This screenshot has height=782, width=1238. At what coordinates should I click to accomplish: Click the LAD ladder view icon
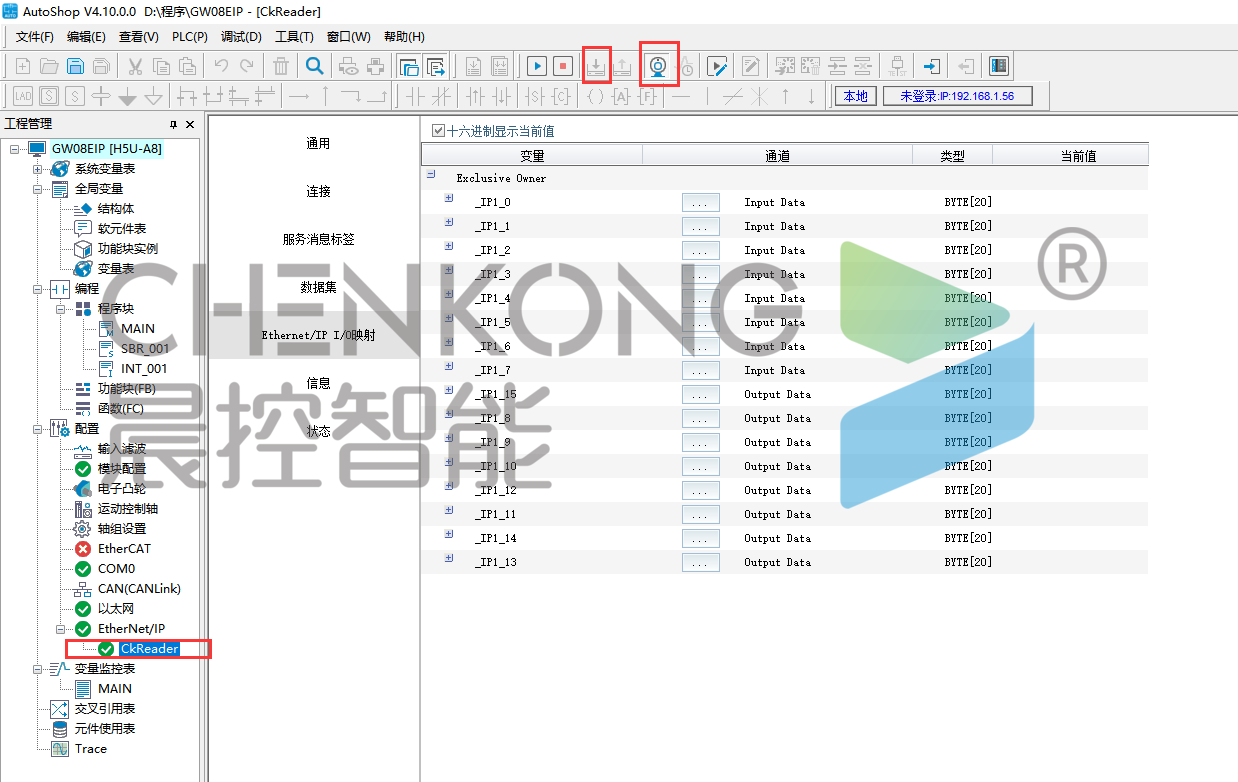click(23, 96)
